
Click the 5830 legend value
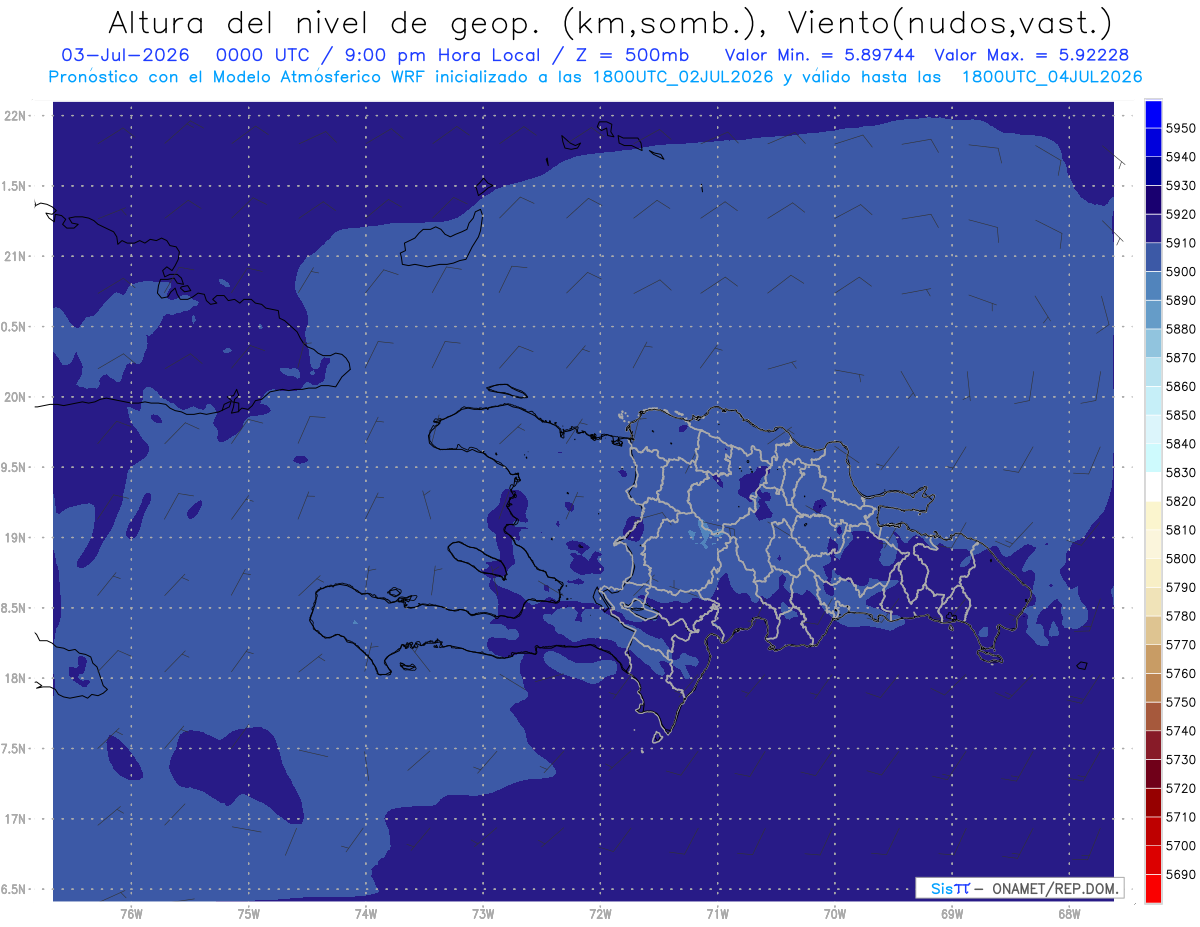click(x=1180, y=472)
